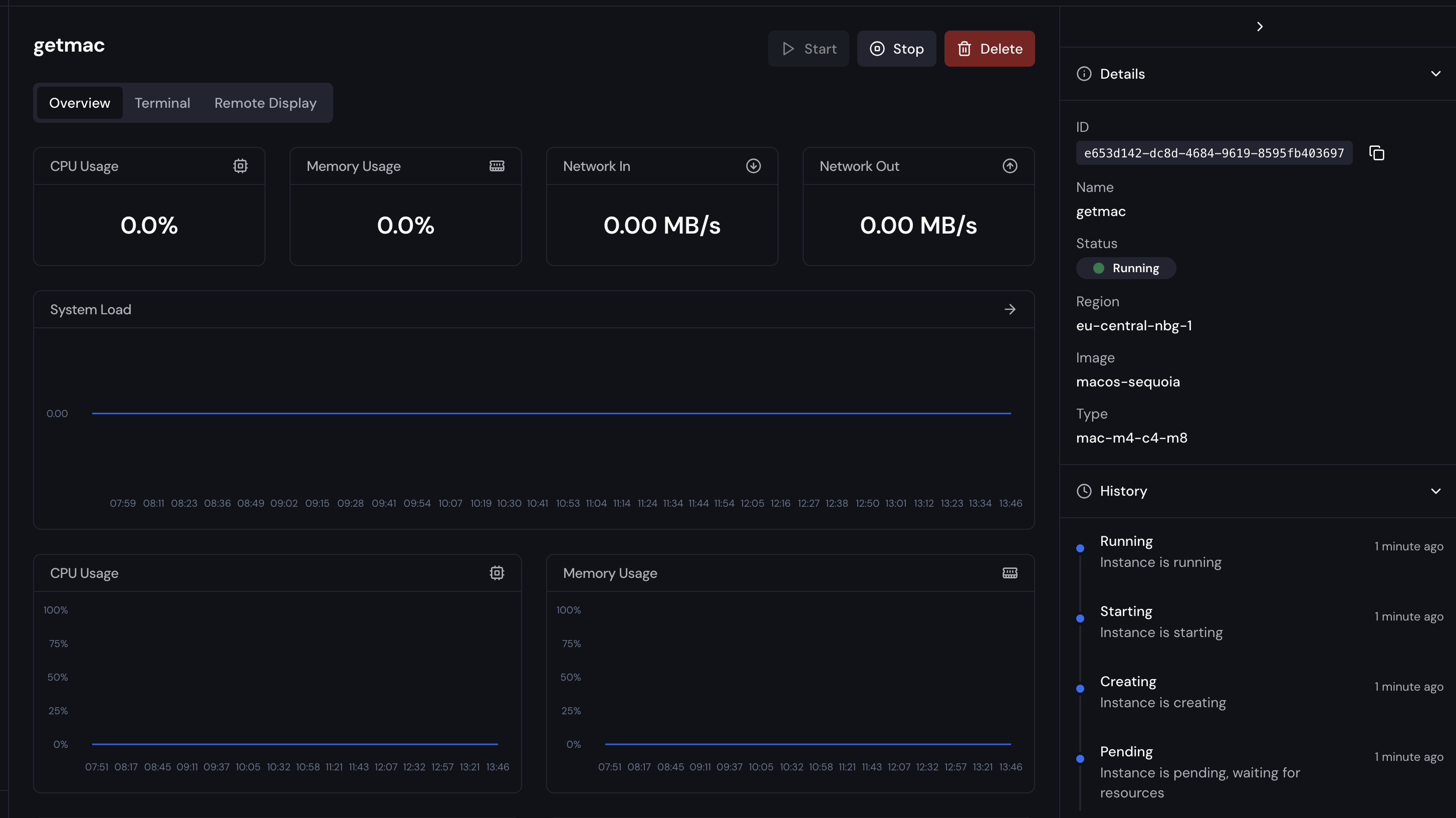Collapse the Details panel with its chevron
This screenshot has width=1456, height=818.
click(x=1436, y=74)
